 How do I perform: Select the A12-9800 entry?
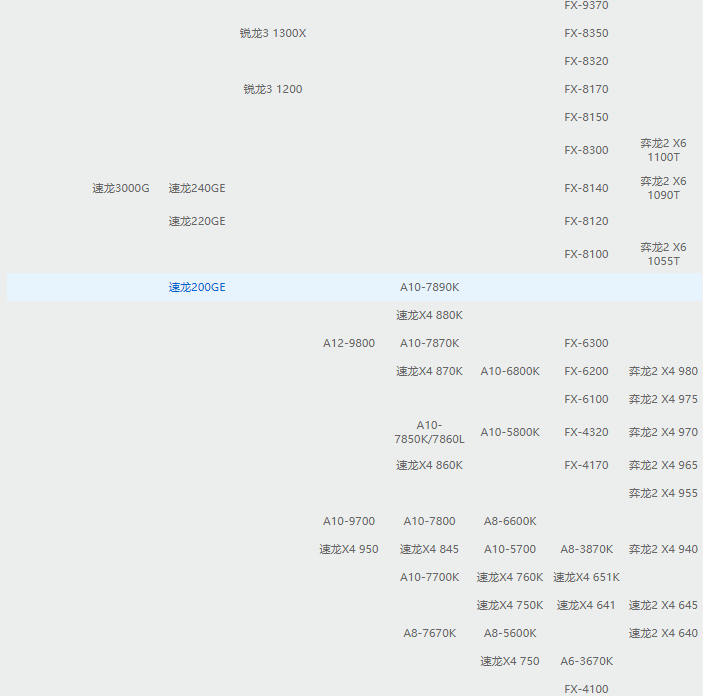(349, 343)
